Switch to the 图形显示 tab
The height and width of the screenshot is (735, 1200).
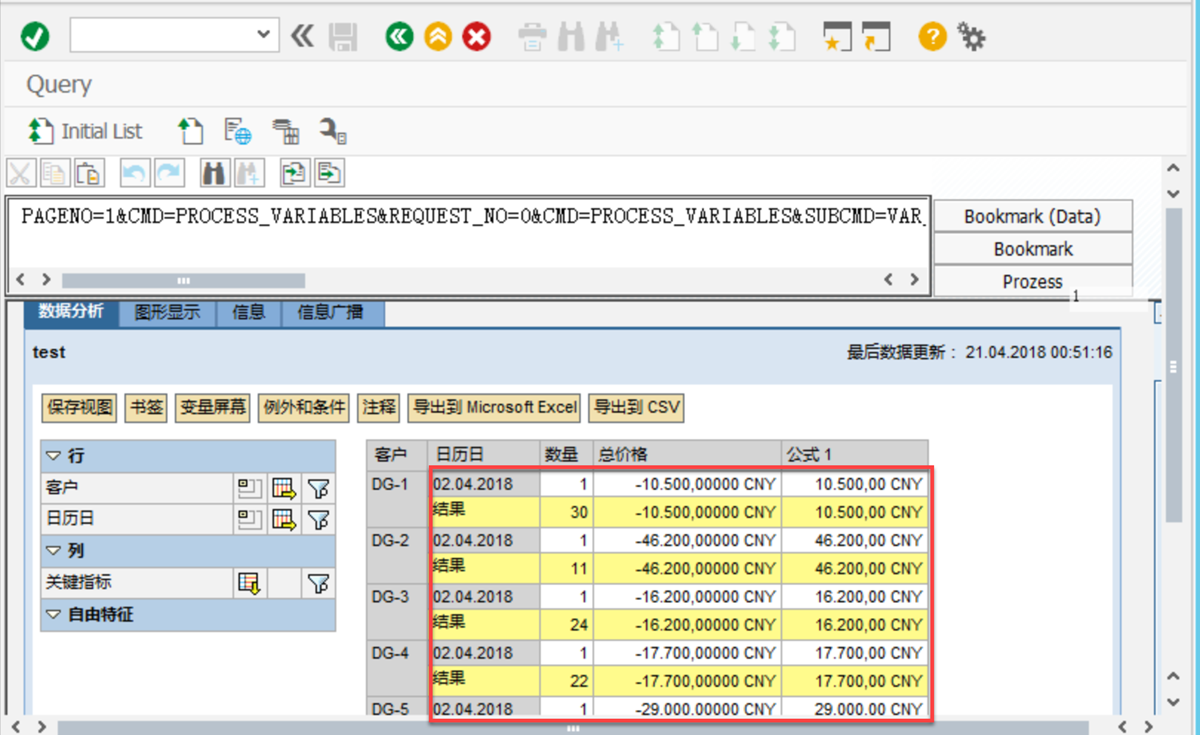tap(167, 312)
